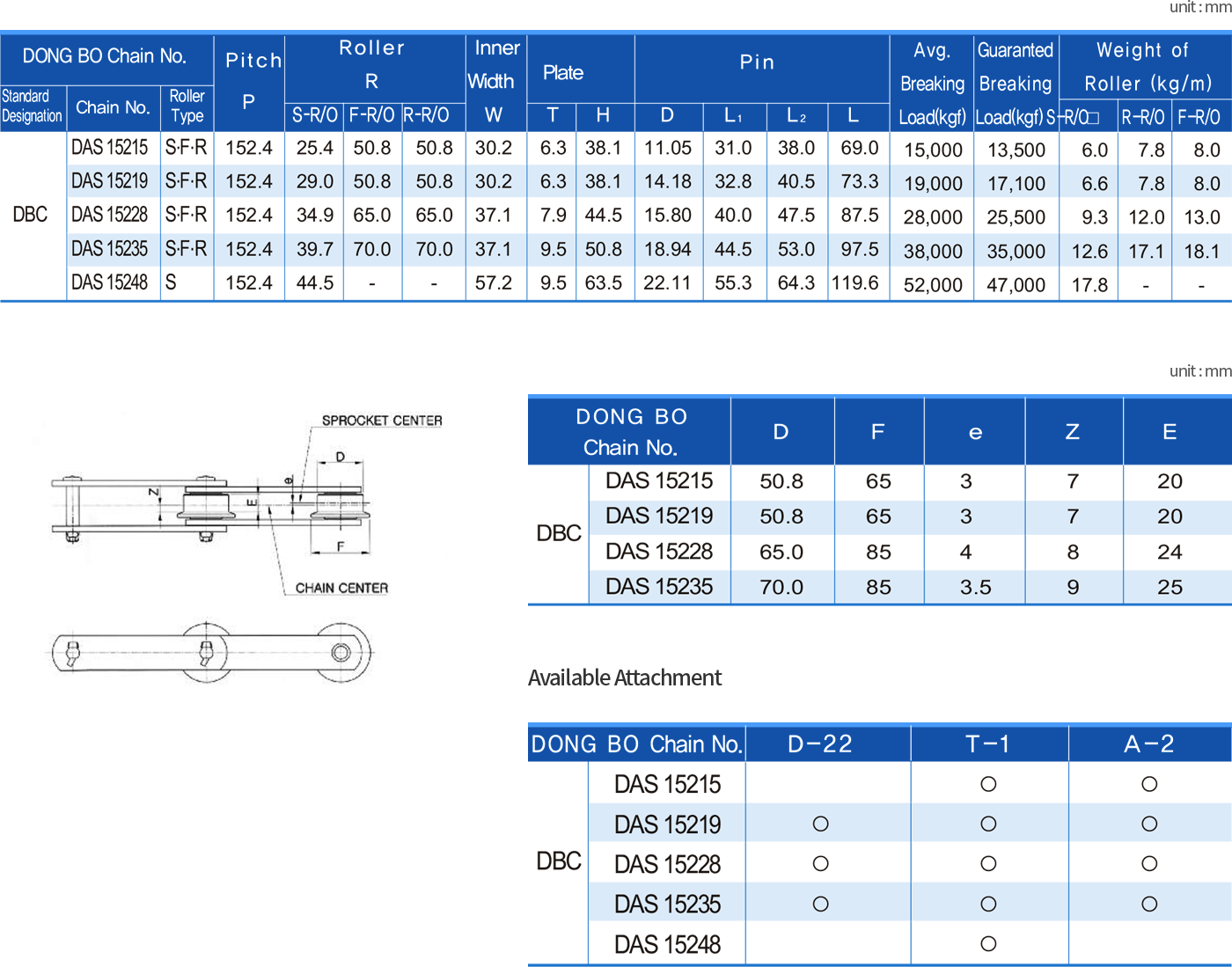
Task: Click 'Weight of Roller (kg/m)' header
Action: click(1146, 68)
